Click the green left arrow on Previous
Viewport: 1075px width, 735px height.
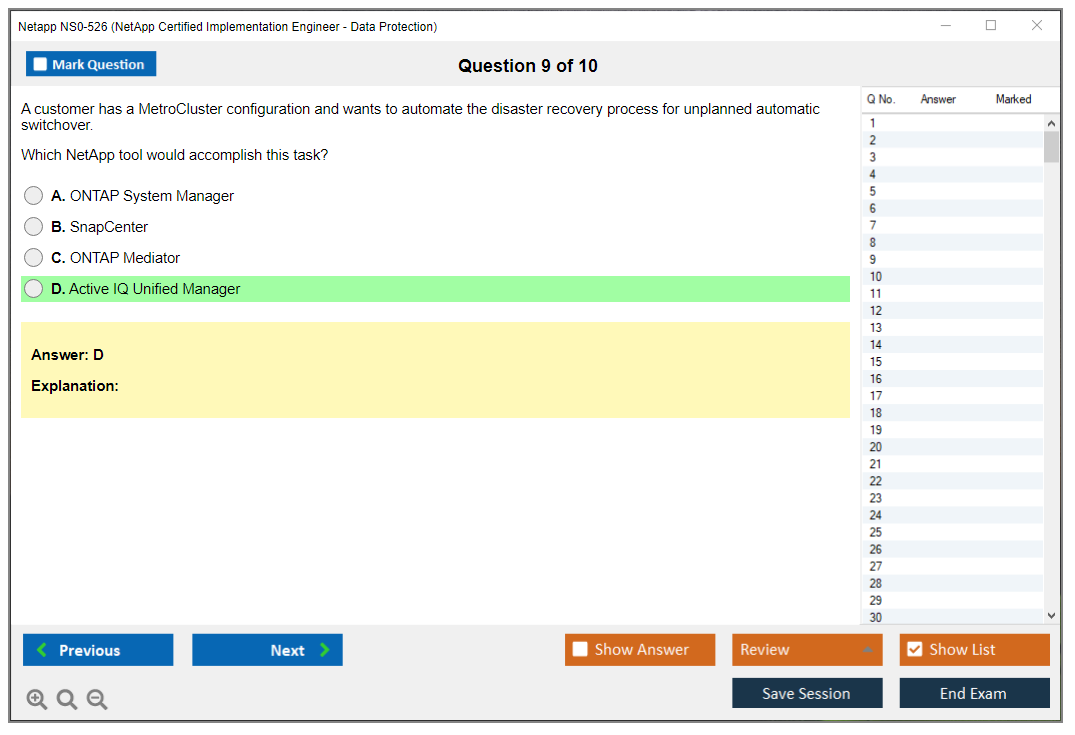tap(42, 650)
